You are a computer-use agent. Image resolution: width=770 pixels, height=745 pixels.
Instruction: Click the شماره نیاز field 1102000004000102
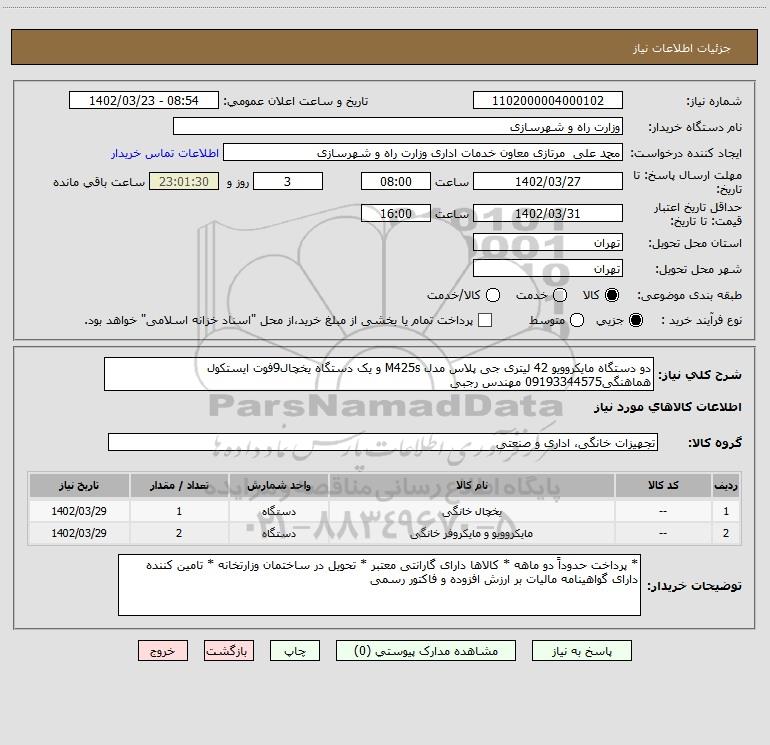(548, 100)
